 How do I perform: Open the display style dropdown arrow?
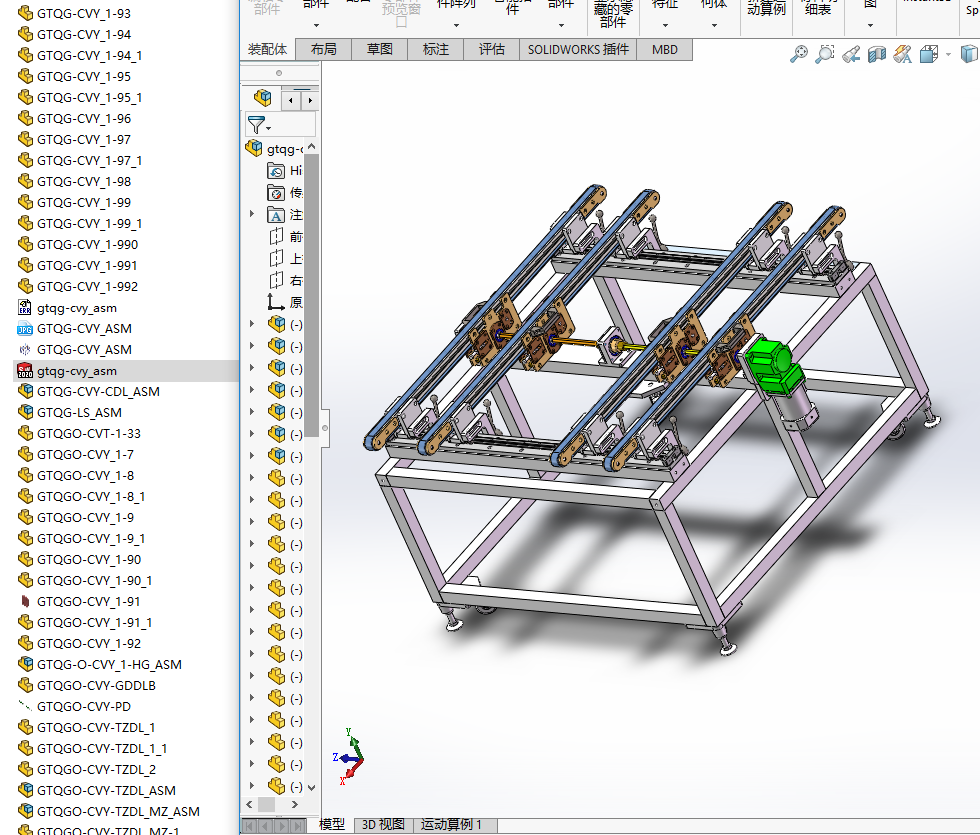pyautogui.click(x=948, y=55)
